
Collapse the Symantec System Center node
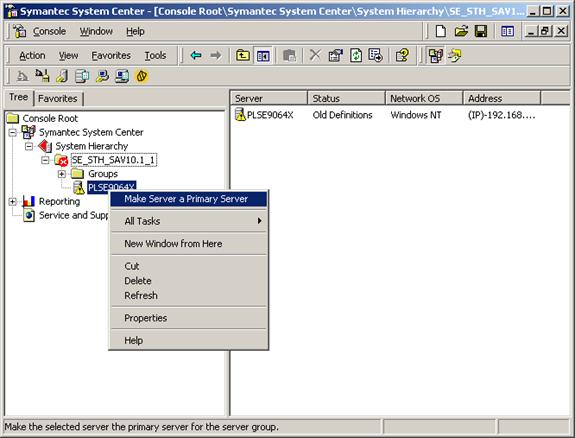[12, 132]
